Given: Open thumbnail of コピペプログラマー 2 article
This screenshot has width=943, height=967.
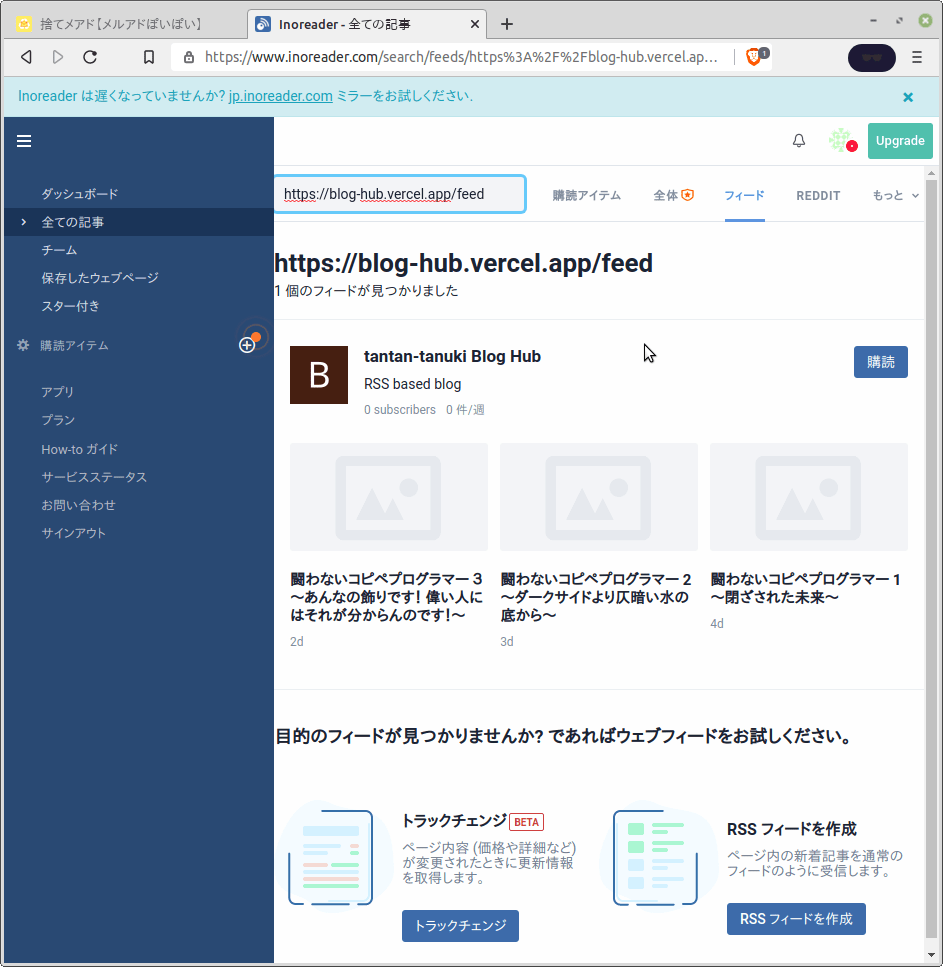Looking at the screenshot, I should pyautogui.click(x=599, y=496).
